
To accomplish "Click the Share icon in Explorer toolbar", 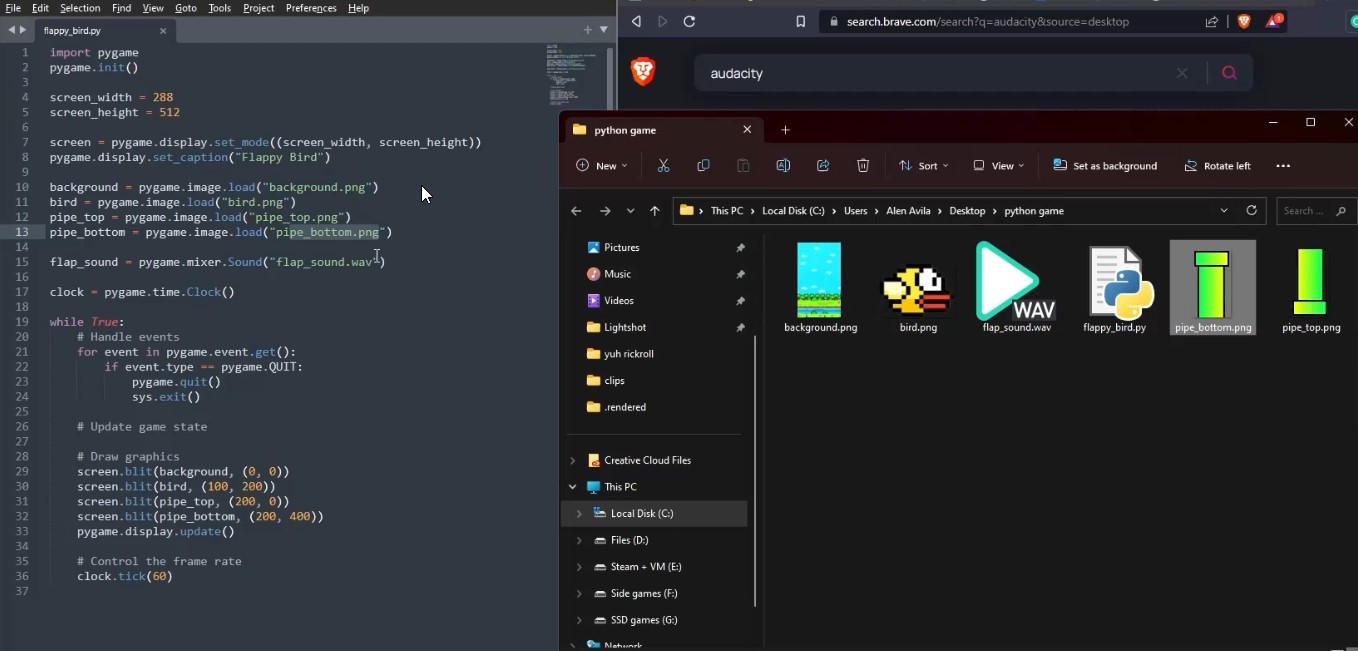I will coord(823,166).
